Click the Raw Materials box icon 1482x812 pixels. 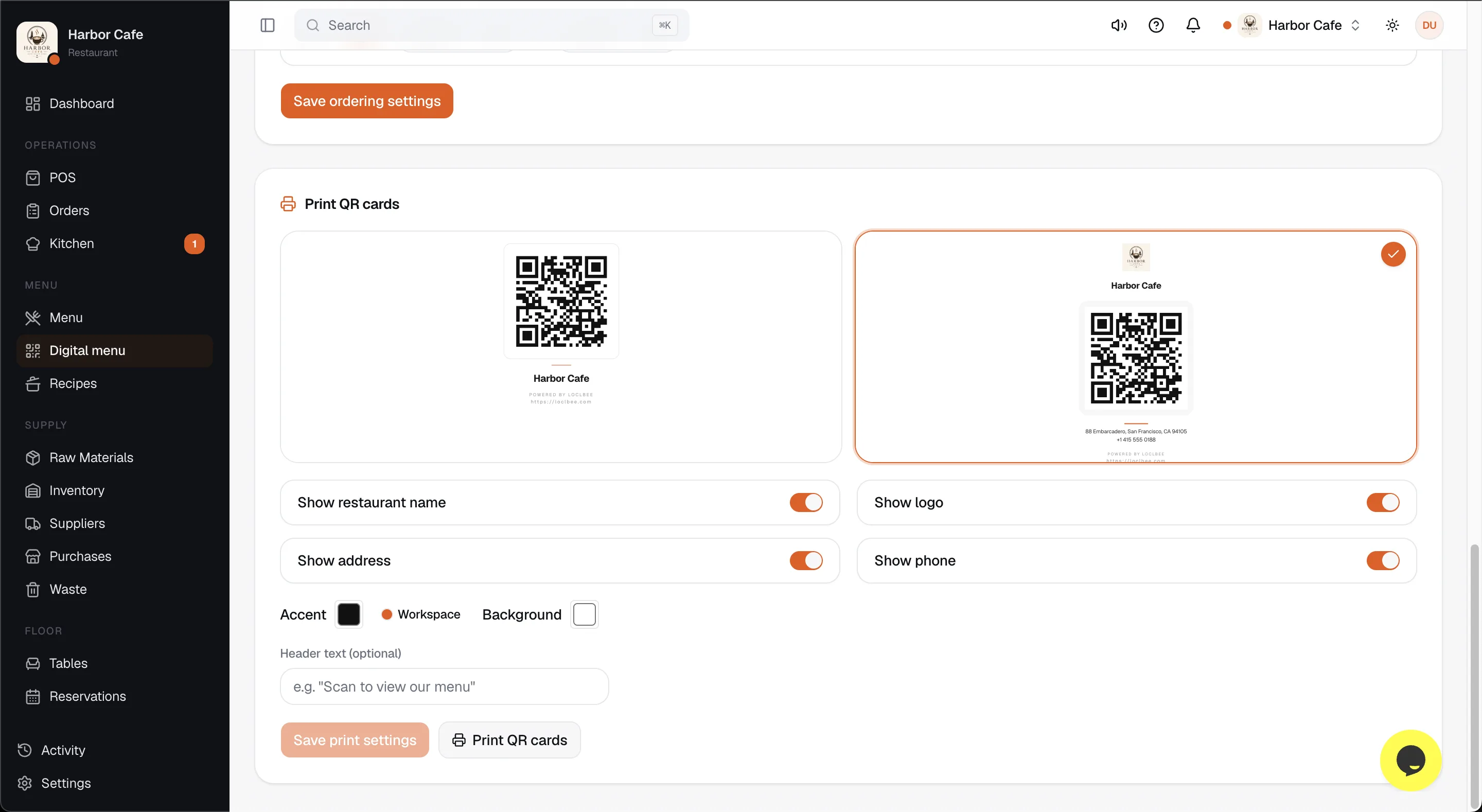pos(33,457)
